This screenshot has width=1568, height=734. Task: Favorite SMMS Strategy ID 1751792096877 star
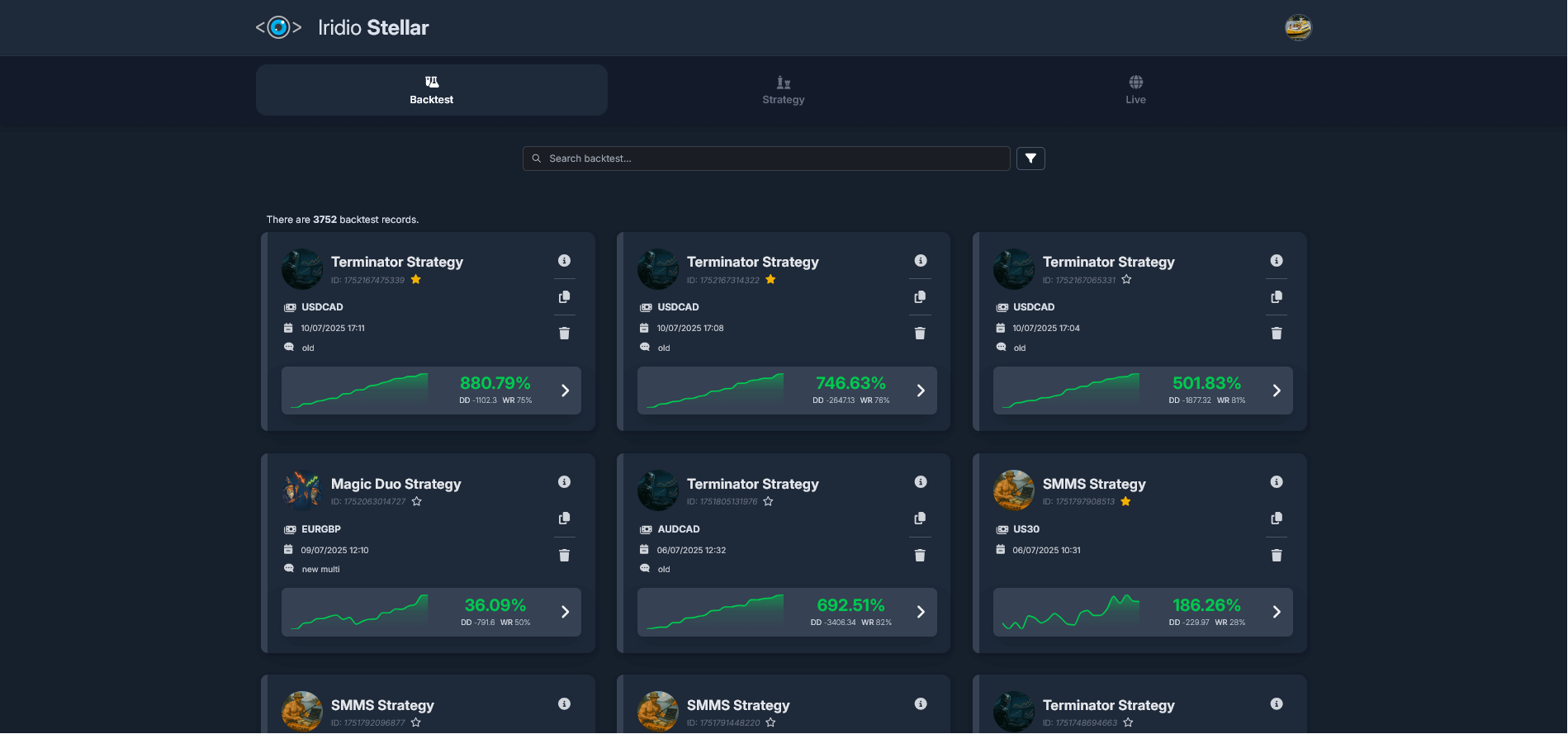416,722
